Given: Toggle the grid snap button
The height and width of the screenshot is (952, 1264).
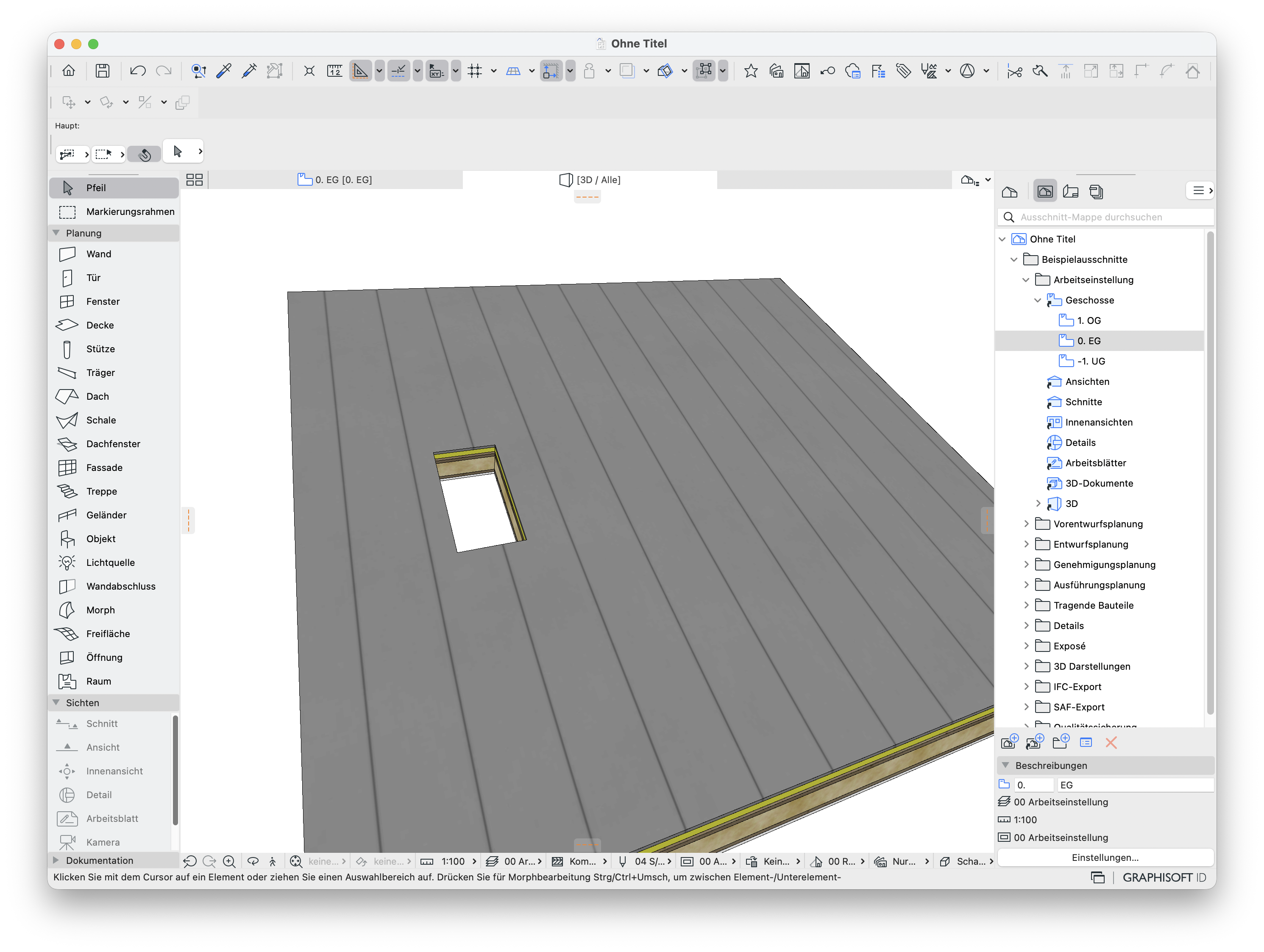Looking at the screenshot, I should click(475, 71).
